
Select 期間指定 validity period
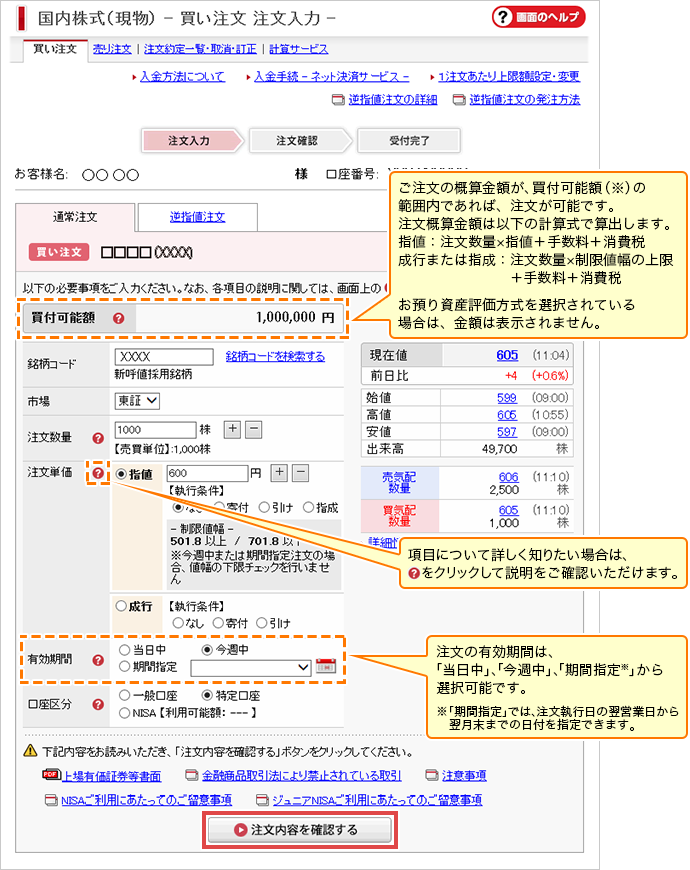[x=125, y=666]
